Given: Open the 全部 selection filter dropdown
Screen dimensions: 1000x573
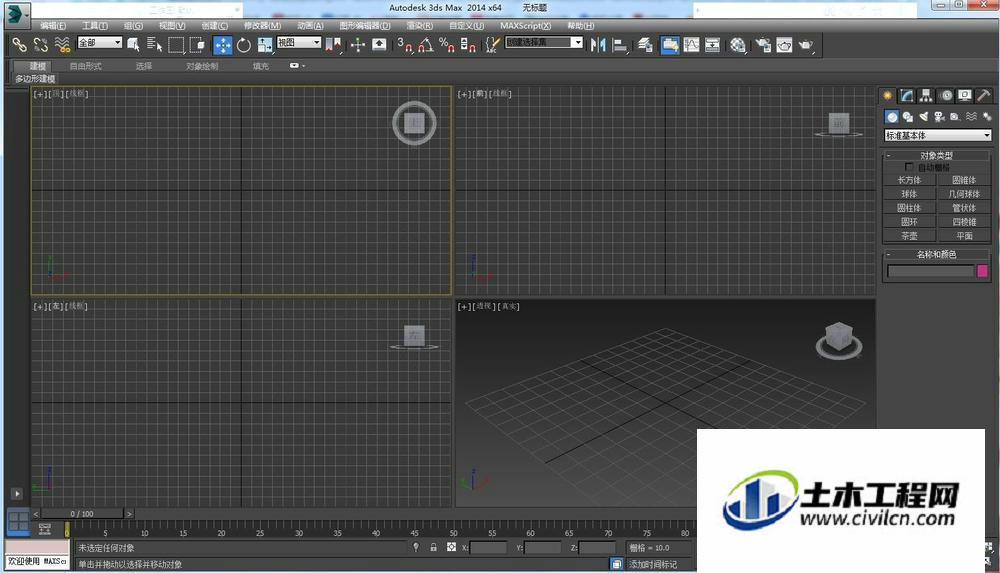Looking at the screenshot, I should (x=100, y=42).
